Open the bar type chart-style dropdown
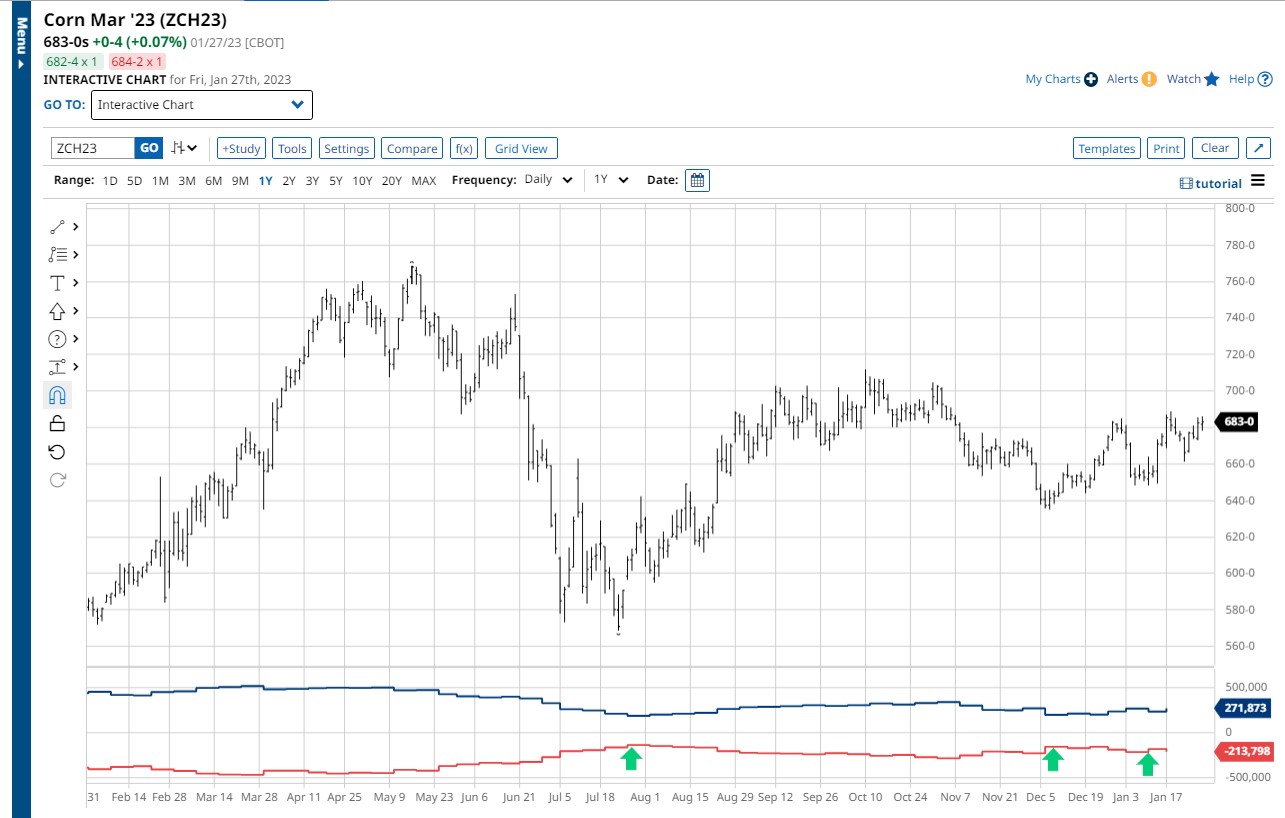The image size is (1285, 818). coord(184,148)
